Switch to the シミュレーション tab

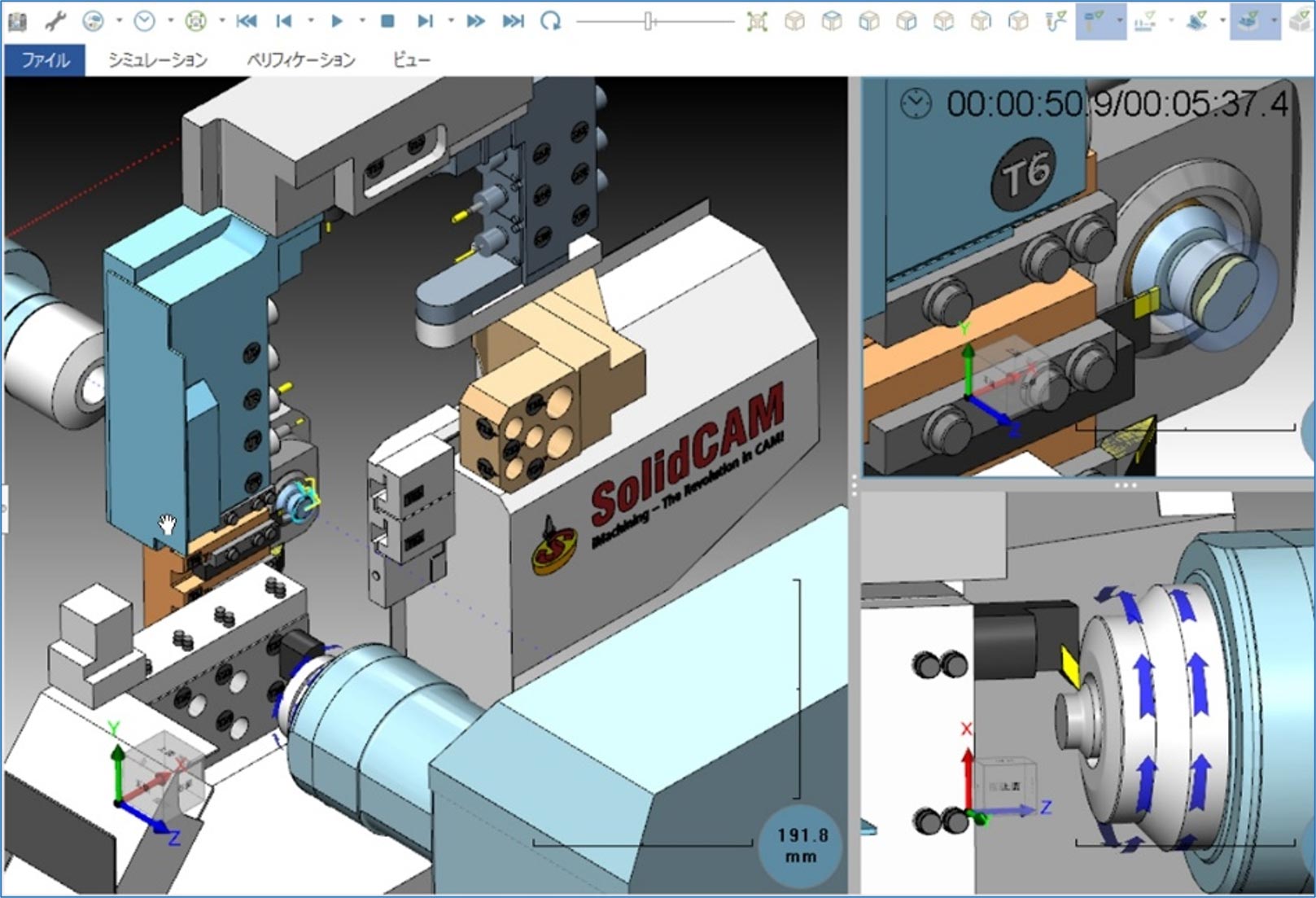pos(157,59)
